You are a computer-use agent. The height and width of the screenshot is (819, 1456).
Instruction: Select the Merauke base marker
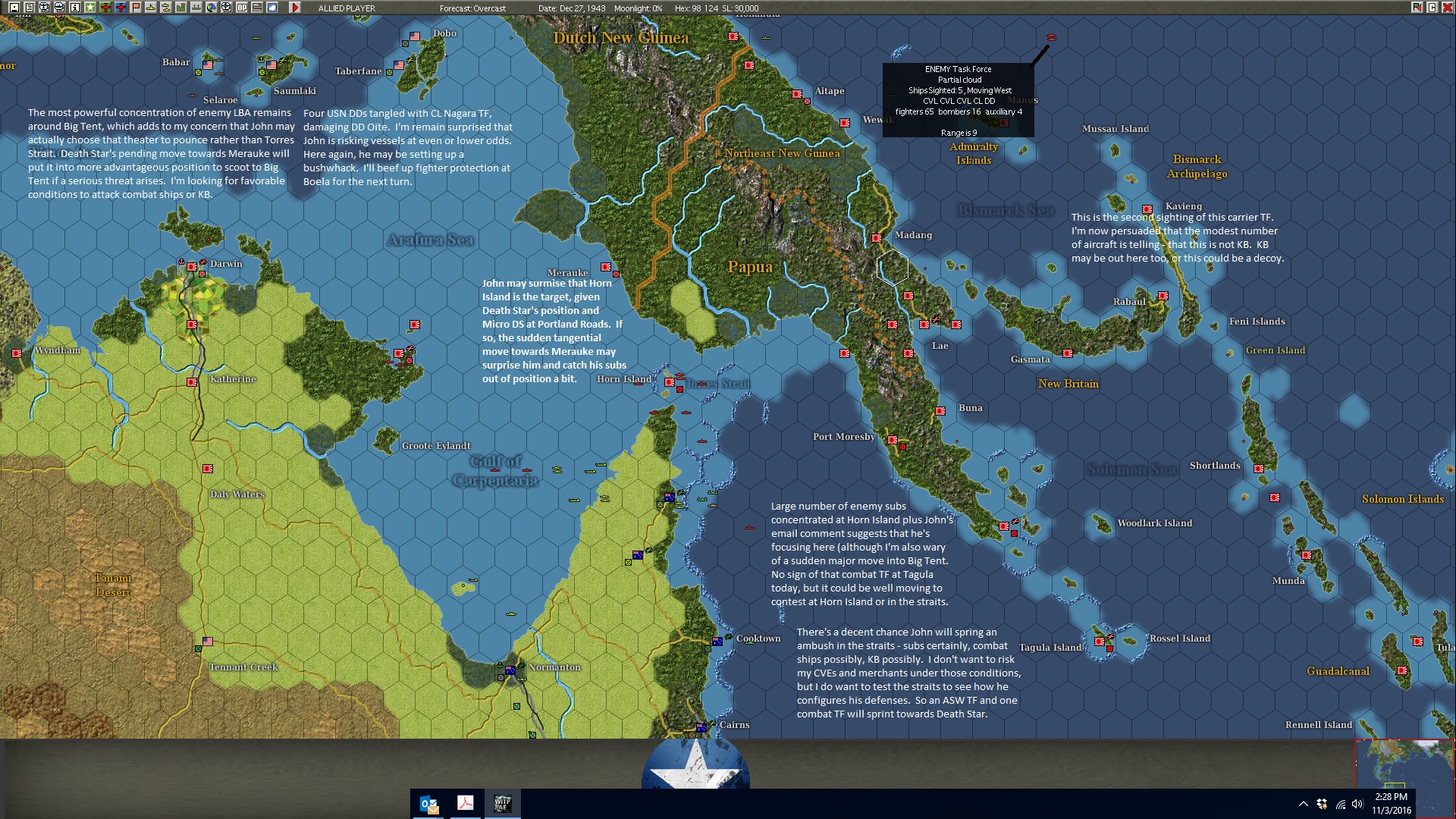(606, 267)
